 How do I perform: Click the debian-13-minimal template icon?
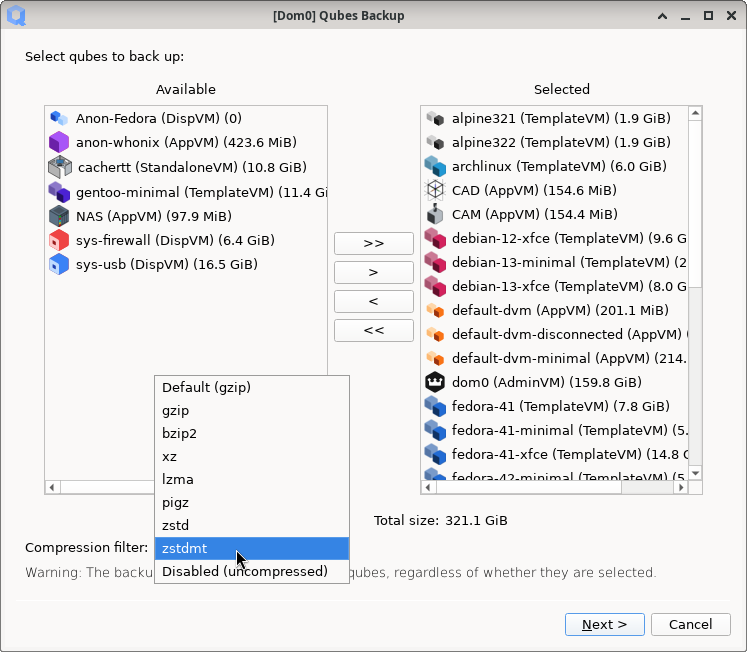point(435,262)
